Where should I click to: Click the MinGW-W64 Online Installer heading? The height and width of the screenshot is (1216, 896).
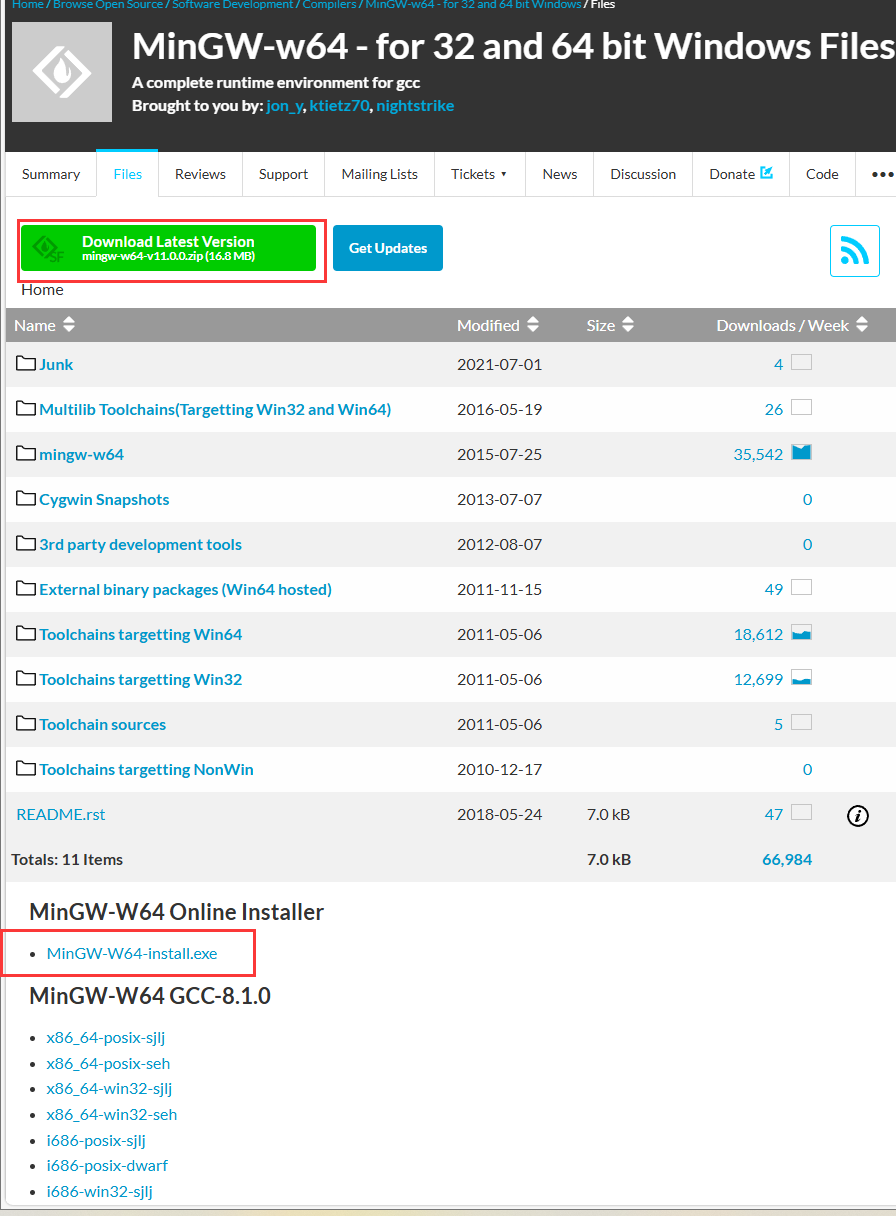click(x=177, y=912)
